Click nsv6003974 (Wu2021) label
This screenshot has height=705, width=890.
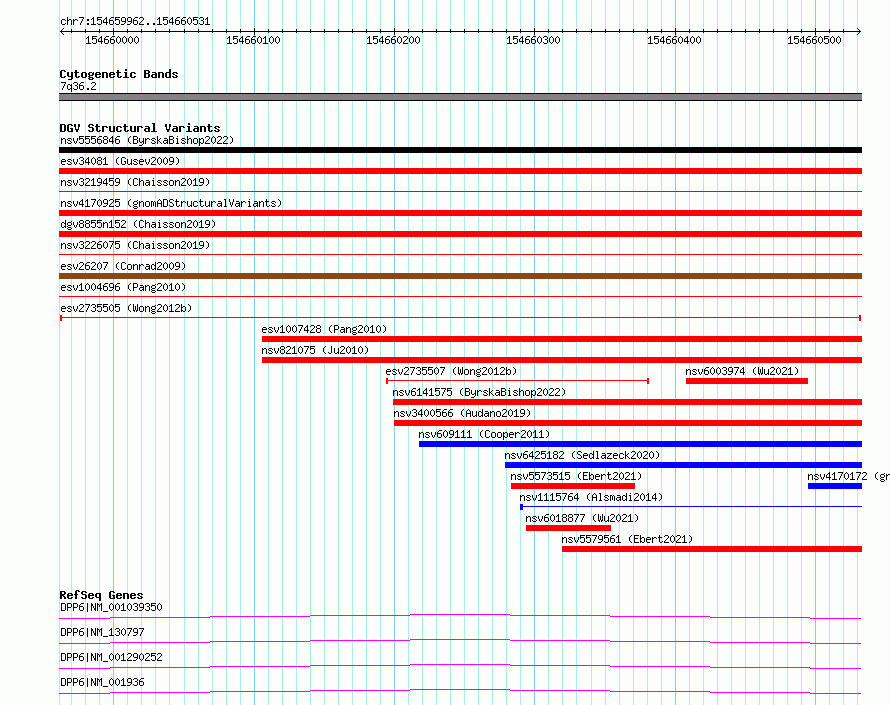(742, 371)
